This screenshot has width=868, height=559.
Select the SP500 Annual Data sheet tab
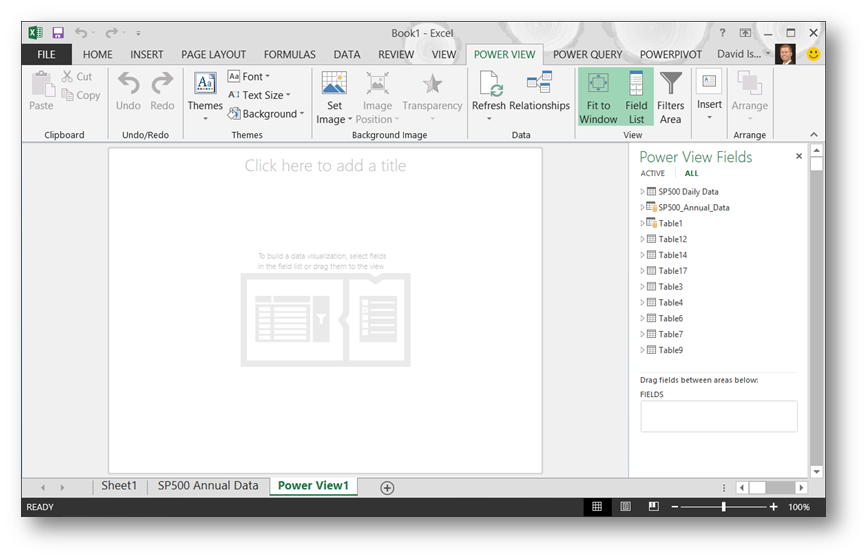pyautogui.click(x=208, y=485)
